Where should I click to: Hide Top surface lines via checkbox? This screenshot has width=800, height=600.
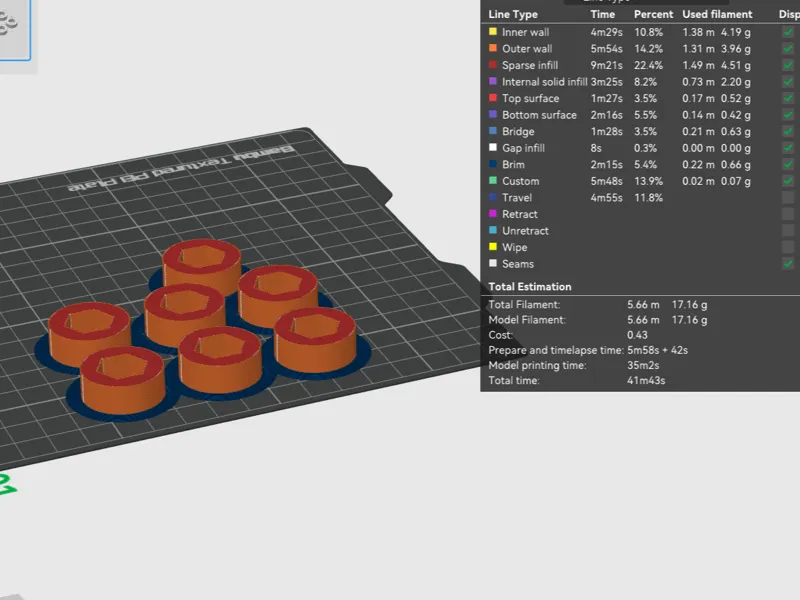pos(788,98)
